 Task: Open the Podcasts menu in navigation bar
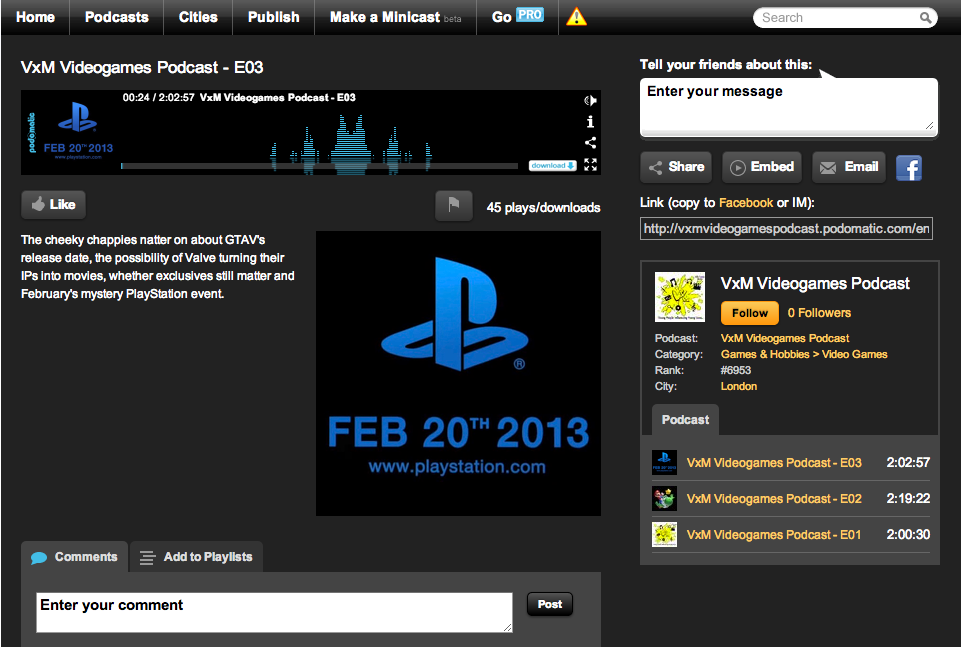click(116, 17)
